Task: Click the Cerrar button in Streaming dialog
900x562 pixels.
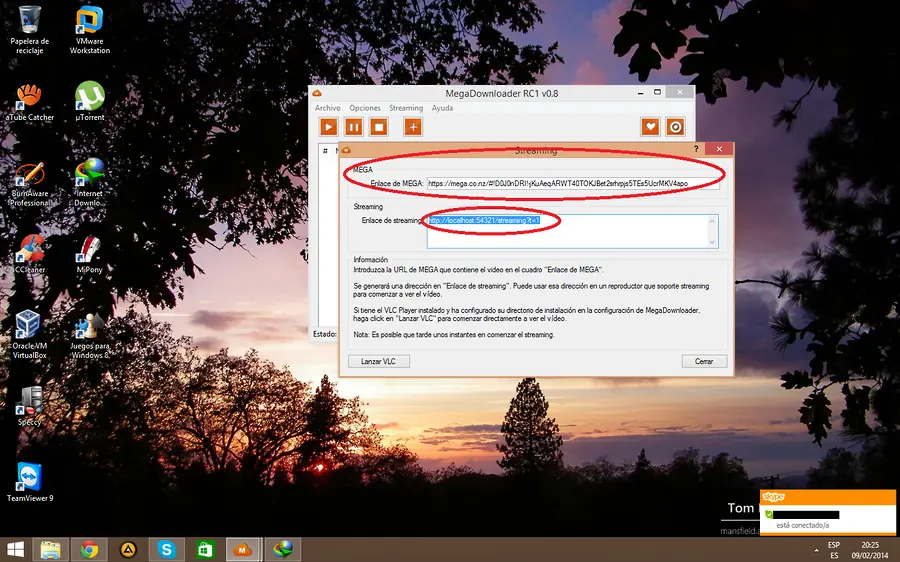Action: [x=704, y=361]
